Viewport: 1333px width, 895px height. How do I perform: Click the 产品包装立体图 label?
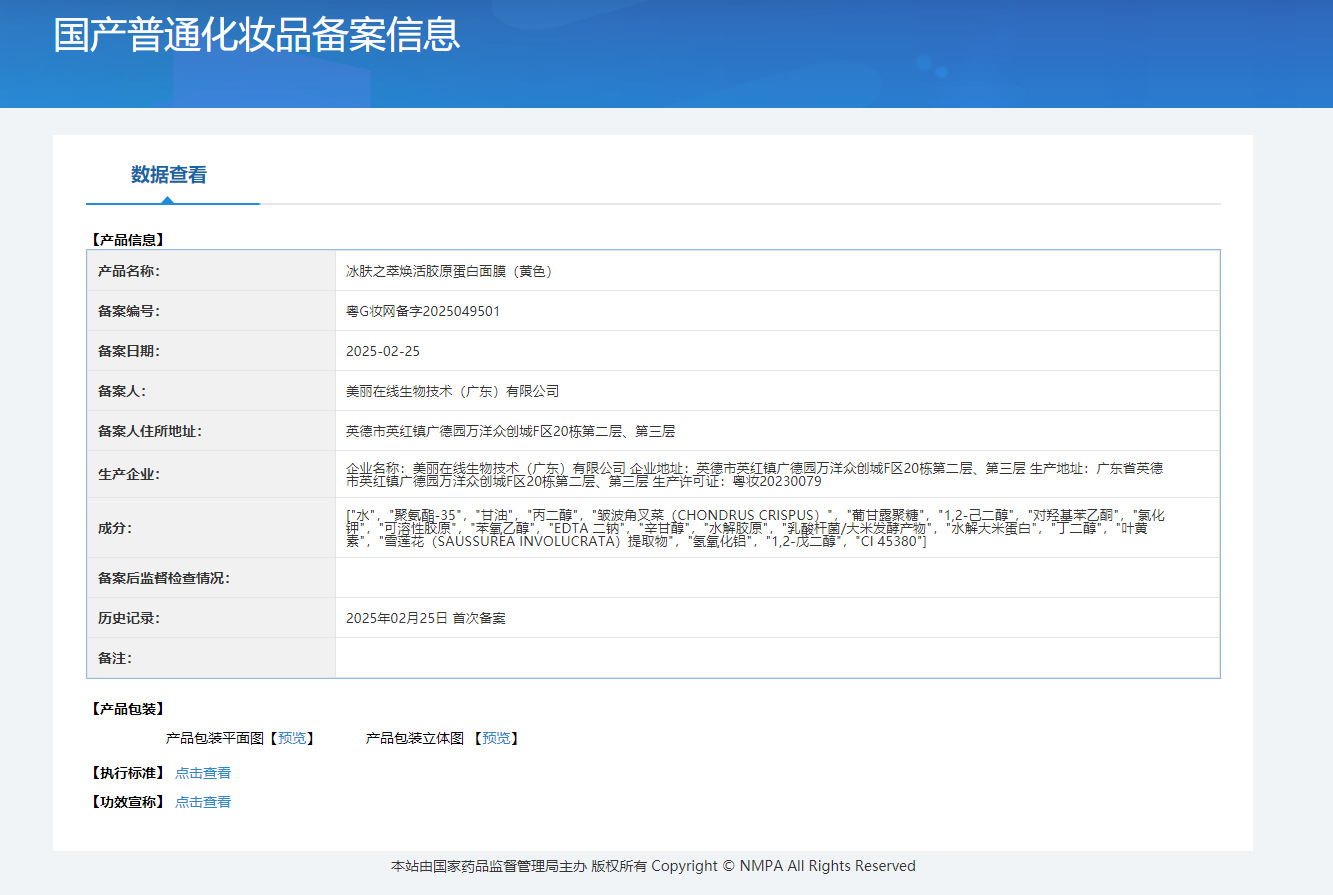tap(415, 738)
